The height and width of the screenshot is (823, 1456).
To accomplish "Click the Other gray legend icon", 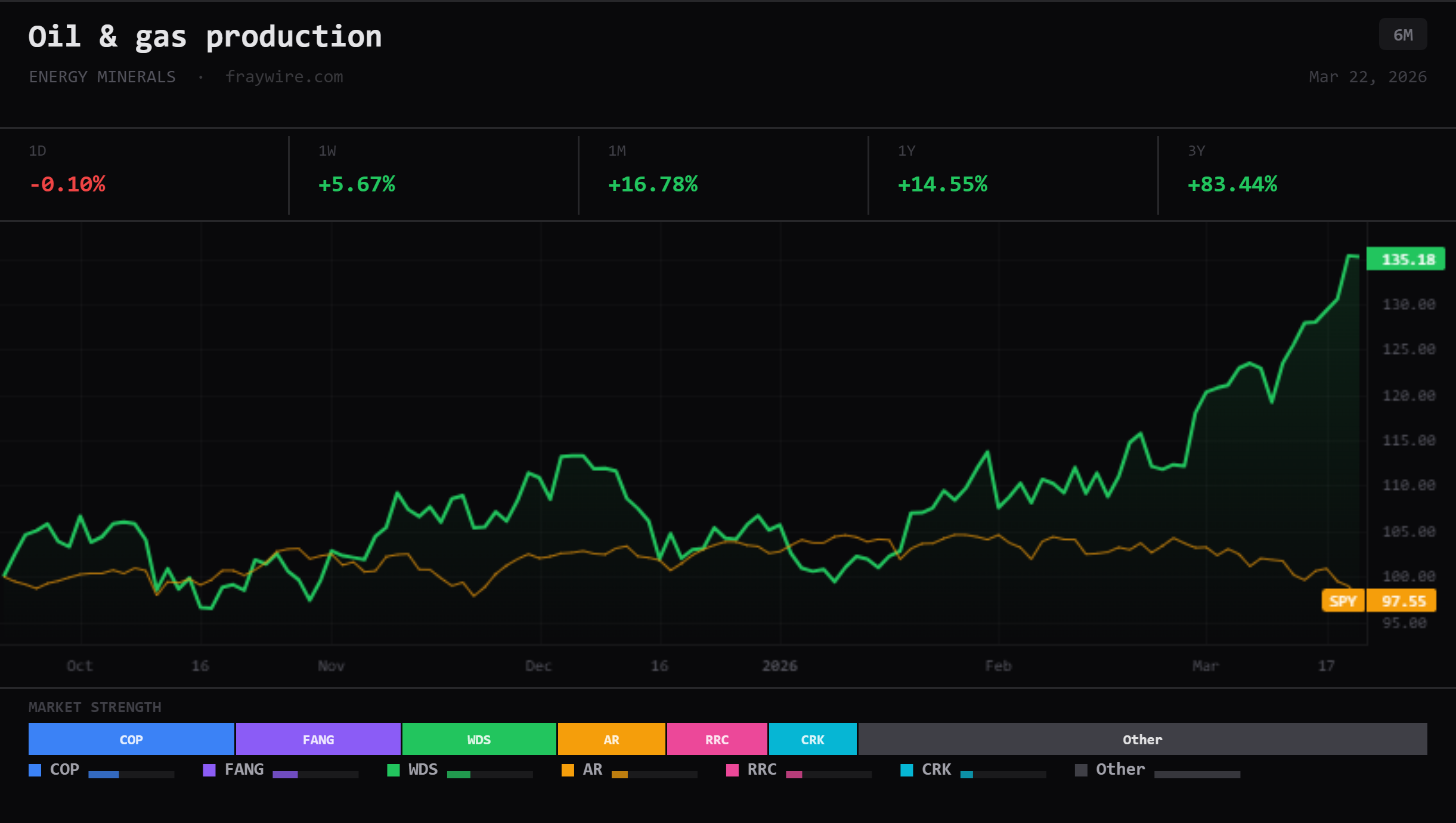I will 1080,770.
